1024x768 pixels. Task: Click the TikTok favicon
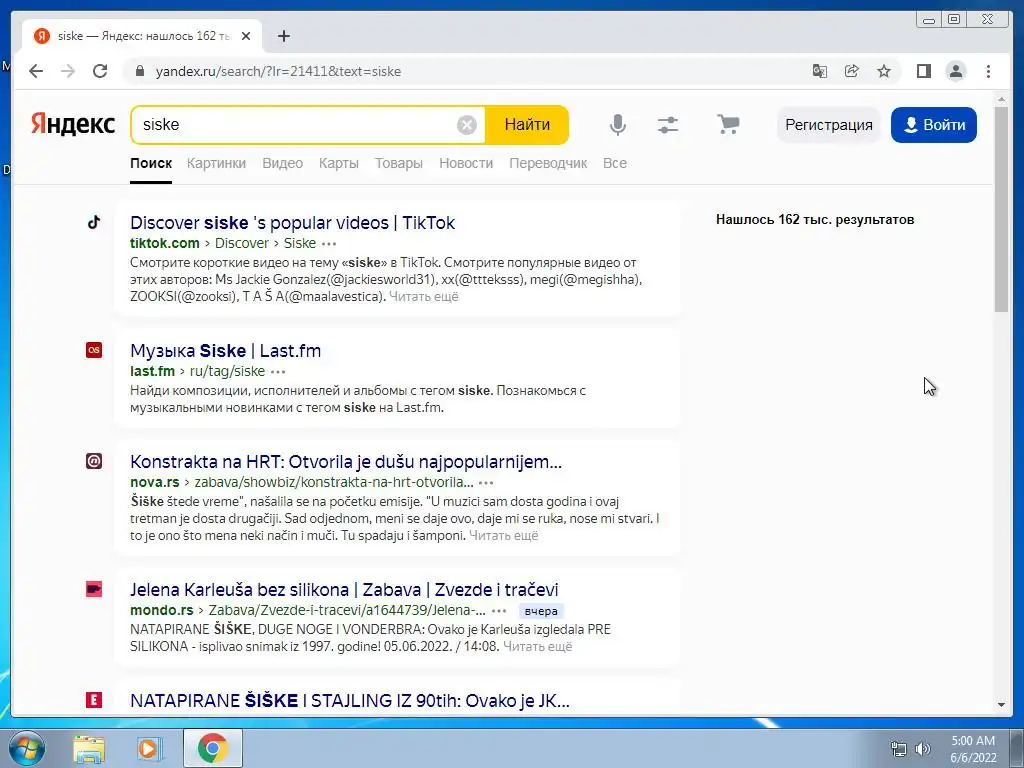pyautogui.click(x=94, y=222)
